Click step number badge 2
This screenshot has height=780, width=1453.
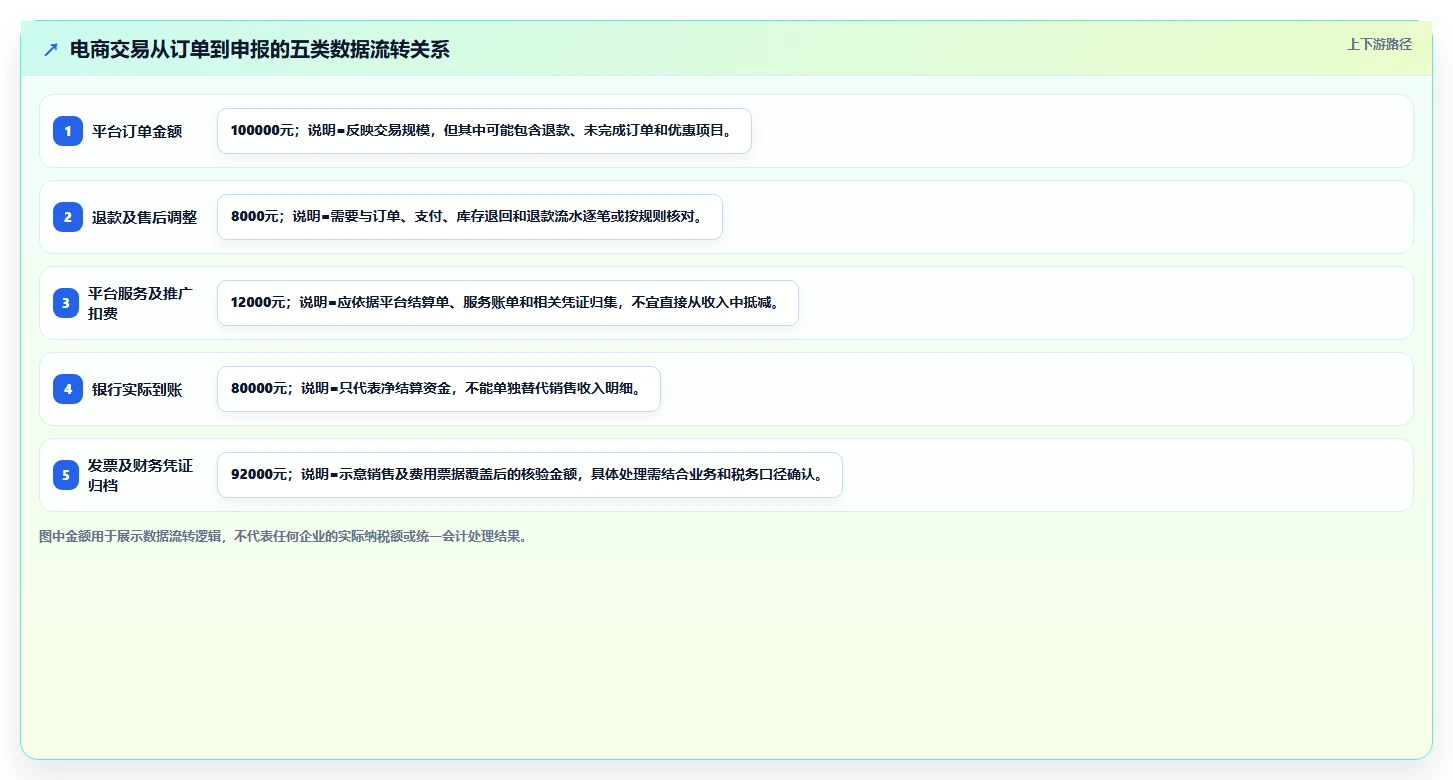(x=68, y=217)
